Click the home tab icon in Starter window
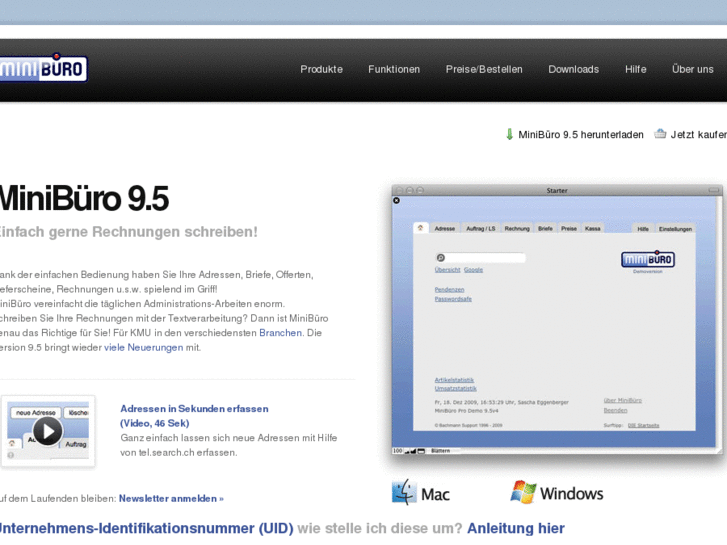 tap(421, 228)
